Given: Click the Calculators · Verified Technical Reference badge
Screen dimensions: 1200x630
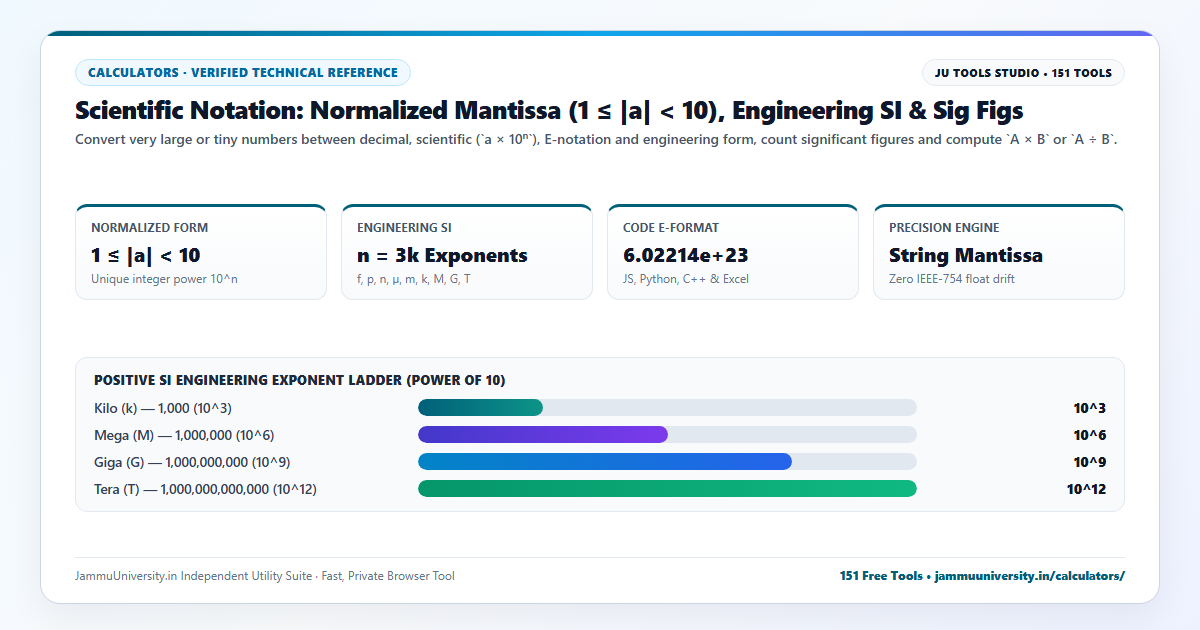Looking at the screenshot, I should click(x=243, y=72).
